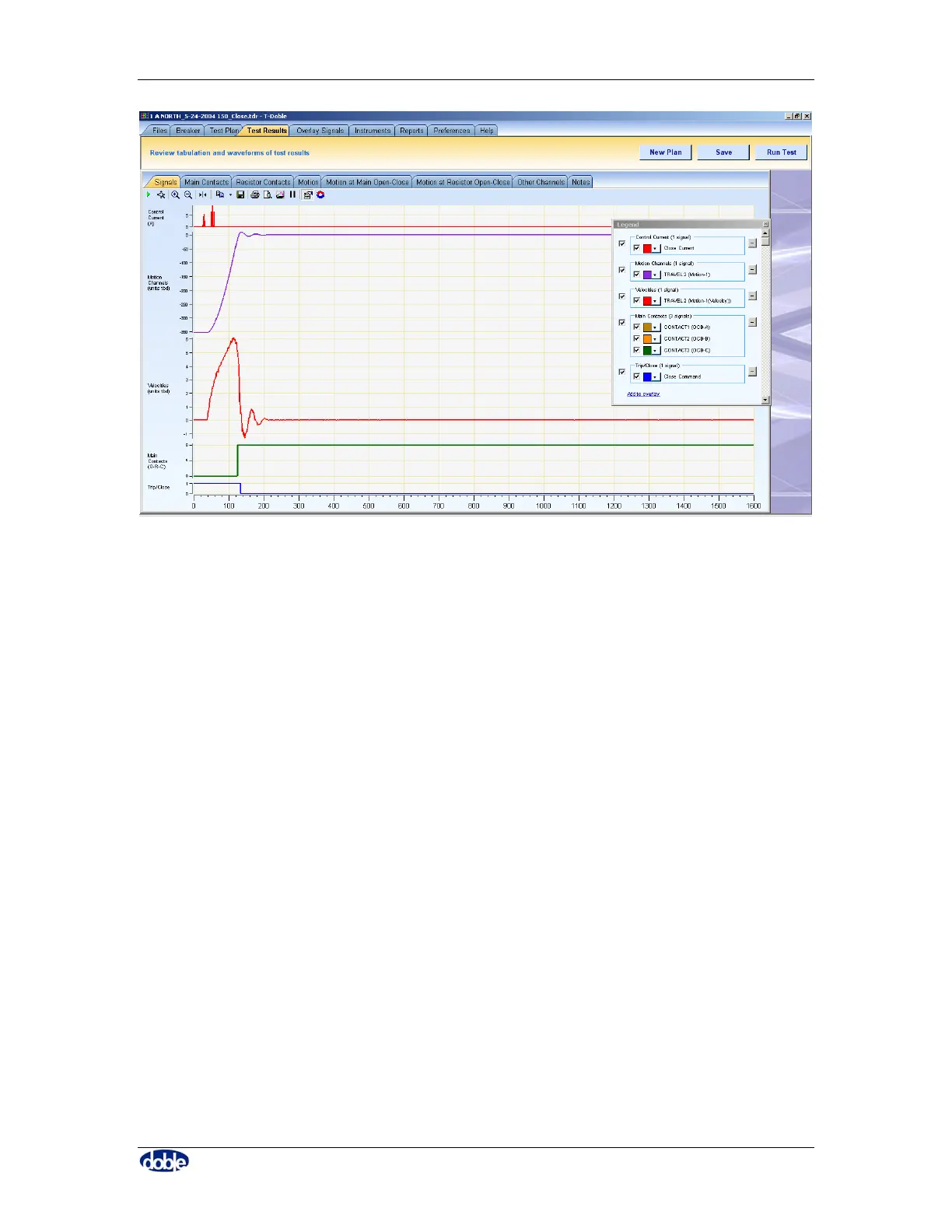Open color dropdown for CONTACT2 (OCB-B)
Viewport: 952px width, 1232px height.
656,339
